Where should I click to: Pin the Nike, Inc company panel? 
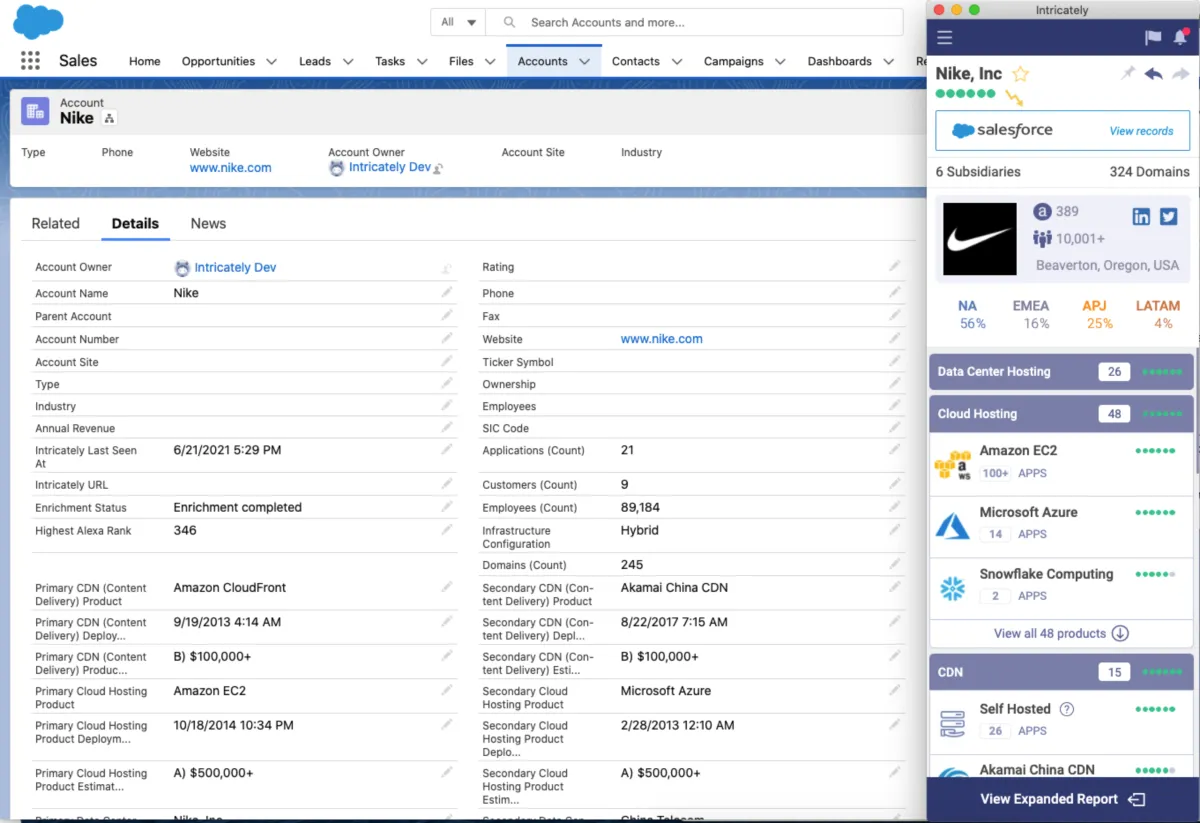coord(1128,73)
